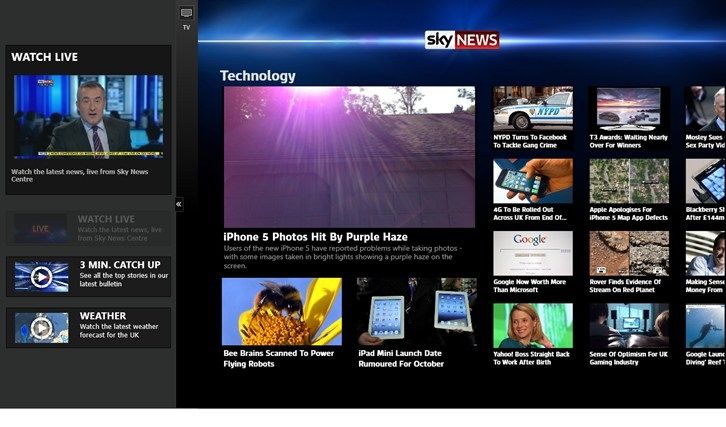This screenshot has width=726, height=427.
Task: Open the Google search page thumbnail
Action: click(533, 253)
